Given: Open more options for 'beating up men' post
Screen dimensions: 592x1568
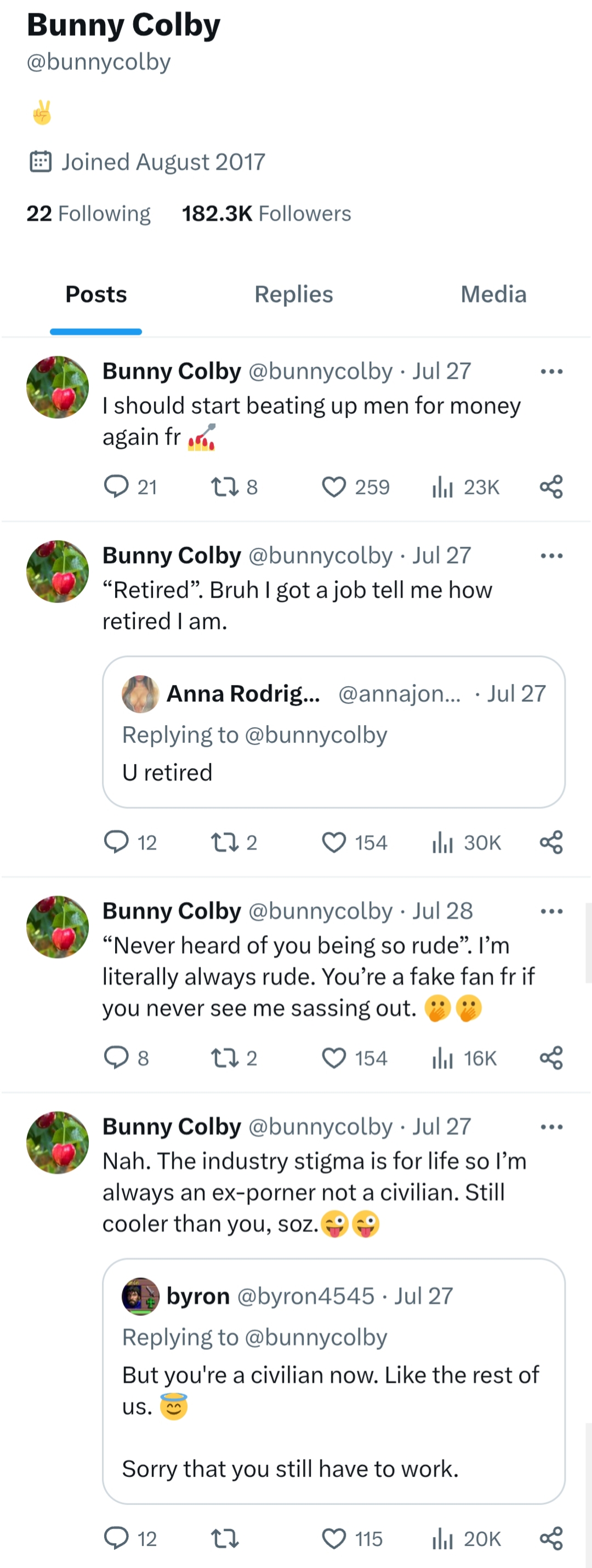Looking at the screenshot, I should (551, 371).
